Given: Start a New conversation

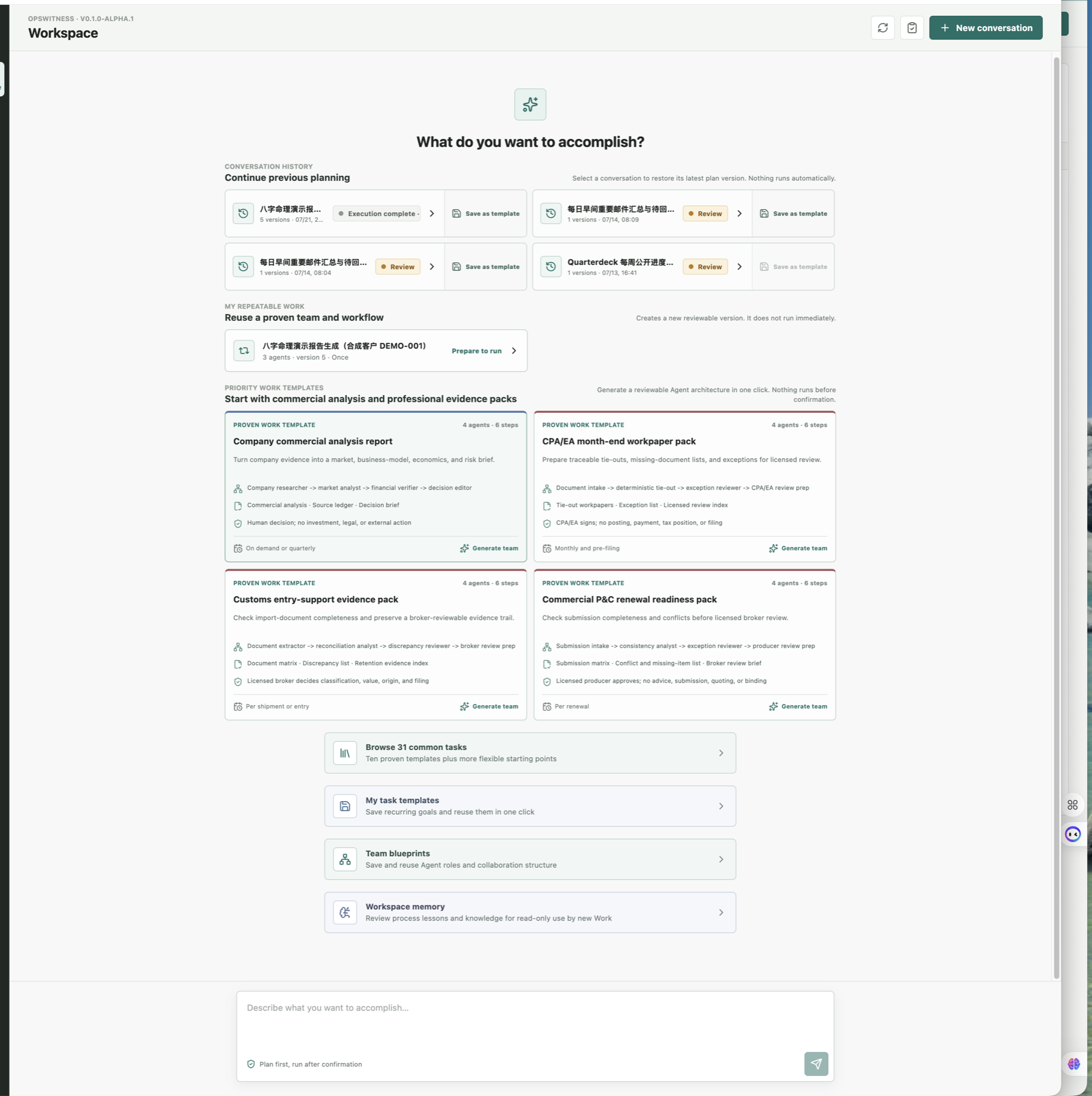Looking at the screenshot, I should [985, 28].
